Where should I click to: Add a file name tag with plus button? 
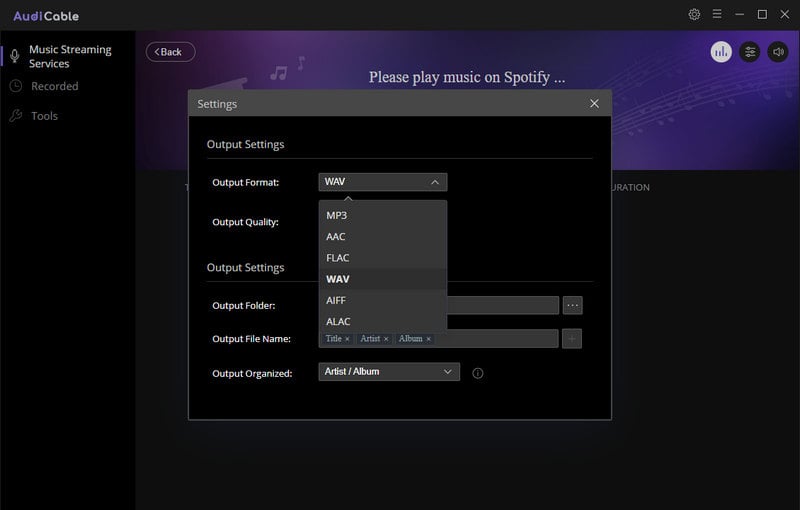coord(572,339)
